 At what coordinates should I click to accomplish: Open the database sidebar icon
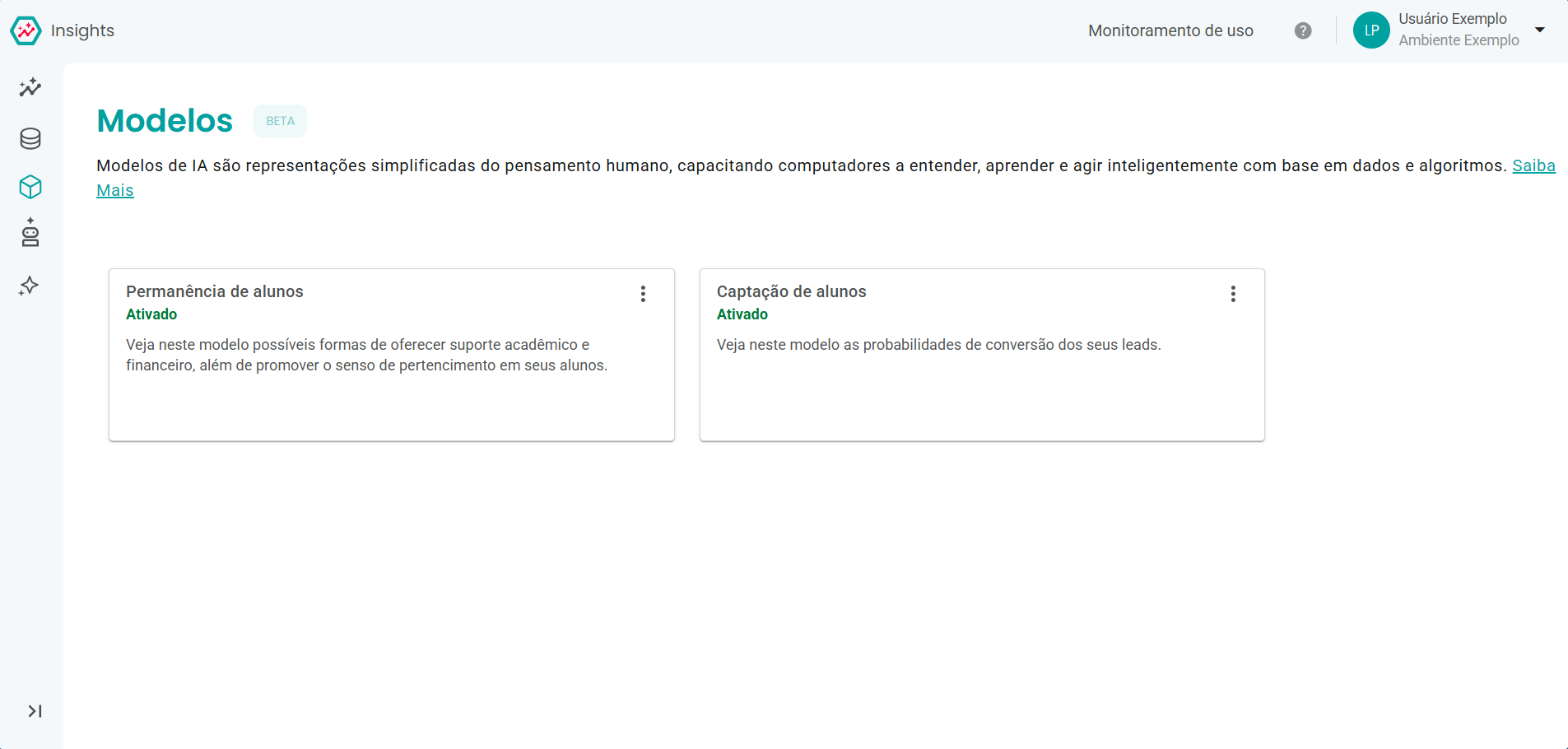30,138
